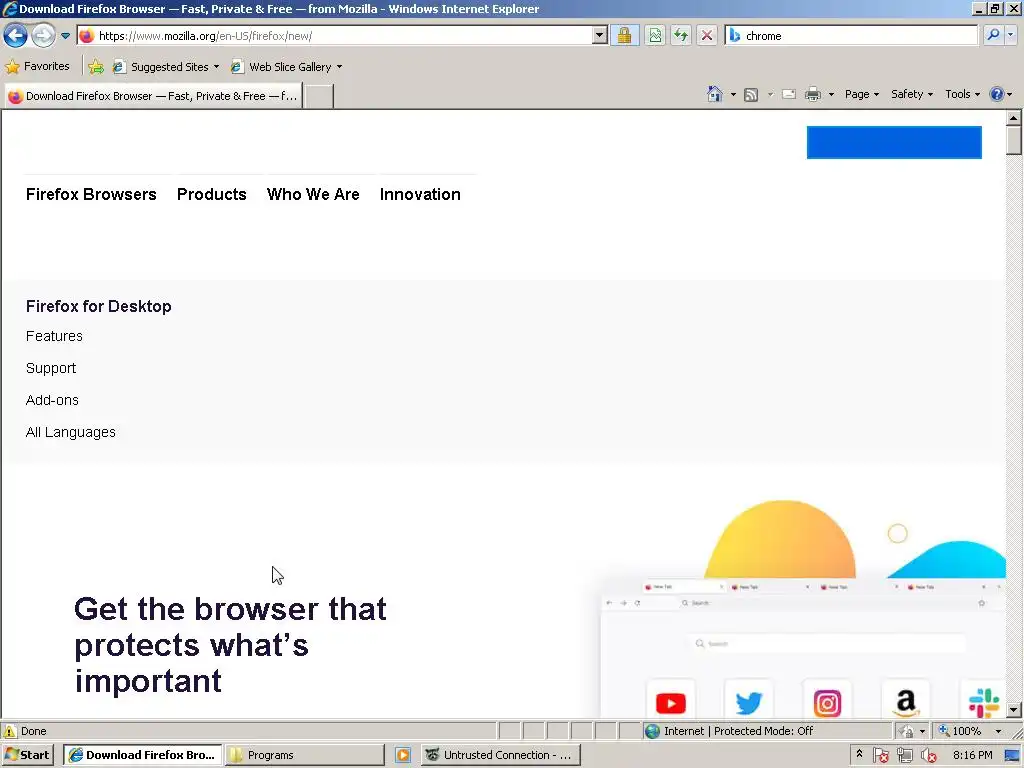Open the Firefox Browsers nav menu
The height and width of the screenshot is (768, 1024).
point(91,195)
